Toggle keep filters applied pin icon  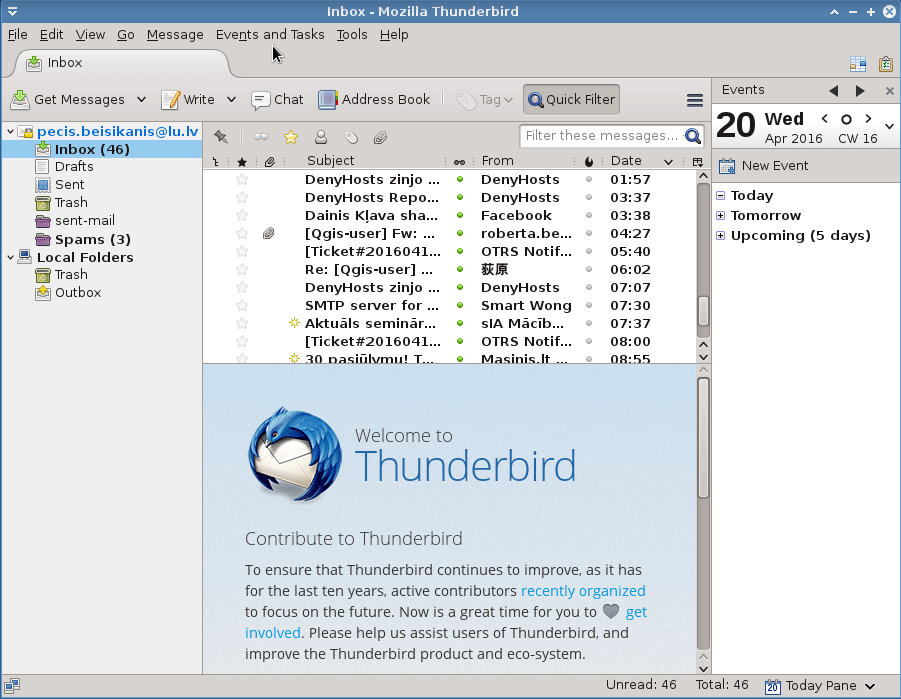[x=221, y=137]
